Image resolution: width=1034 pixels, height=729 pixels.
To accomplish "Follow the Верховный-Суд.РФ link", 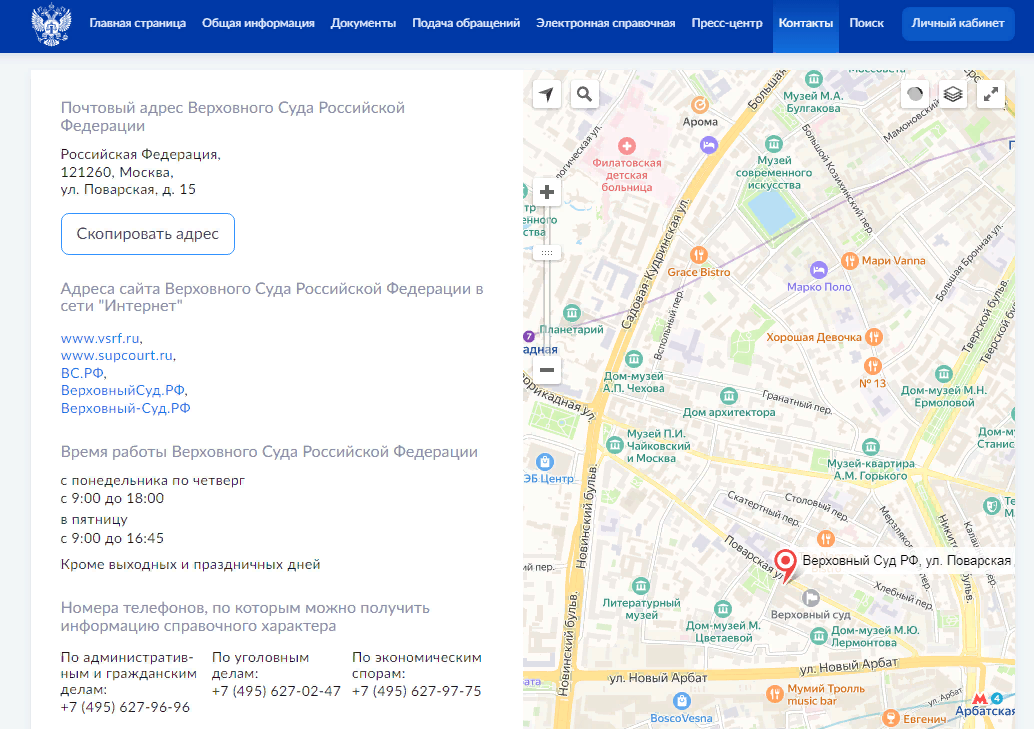I will 125,408.
